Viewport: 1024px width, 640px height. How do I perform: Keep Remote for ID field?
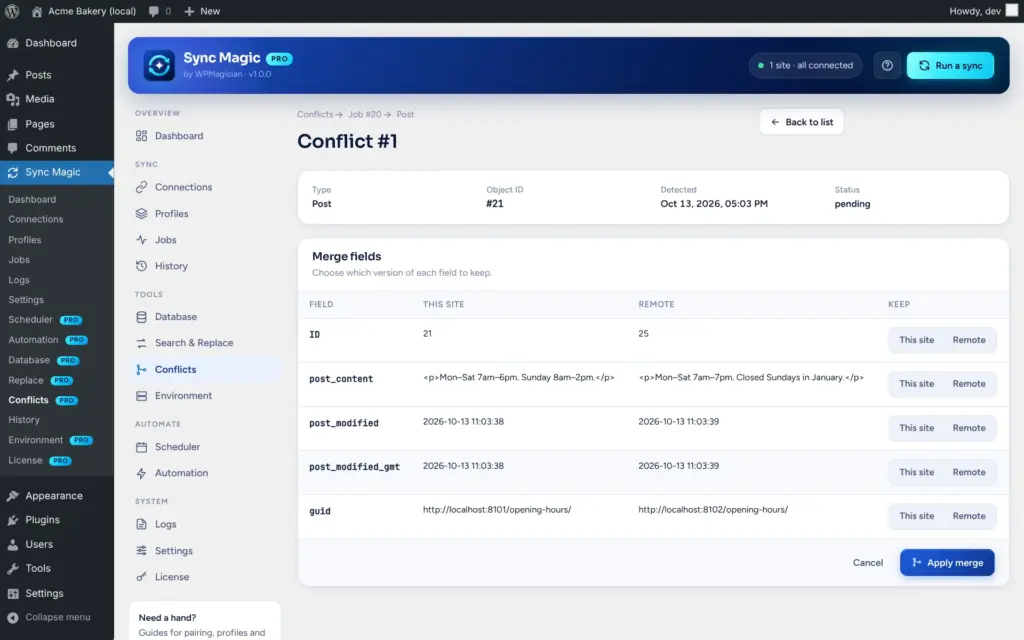968,340
